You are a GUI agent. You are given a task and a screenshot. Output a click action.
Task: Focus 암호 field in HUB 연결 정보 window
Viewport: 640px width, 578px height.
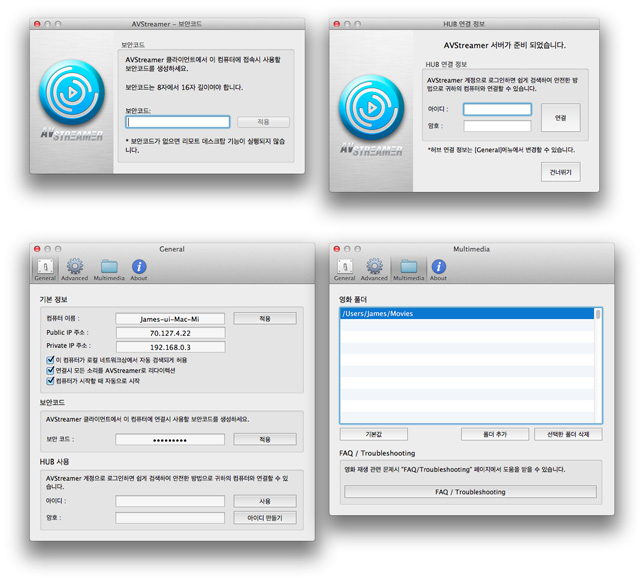pyautogui.click(x=498, y=126)
